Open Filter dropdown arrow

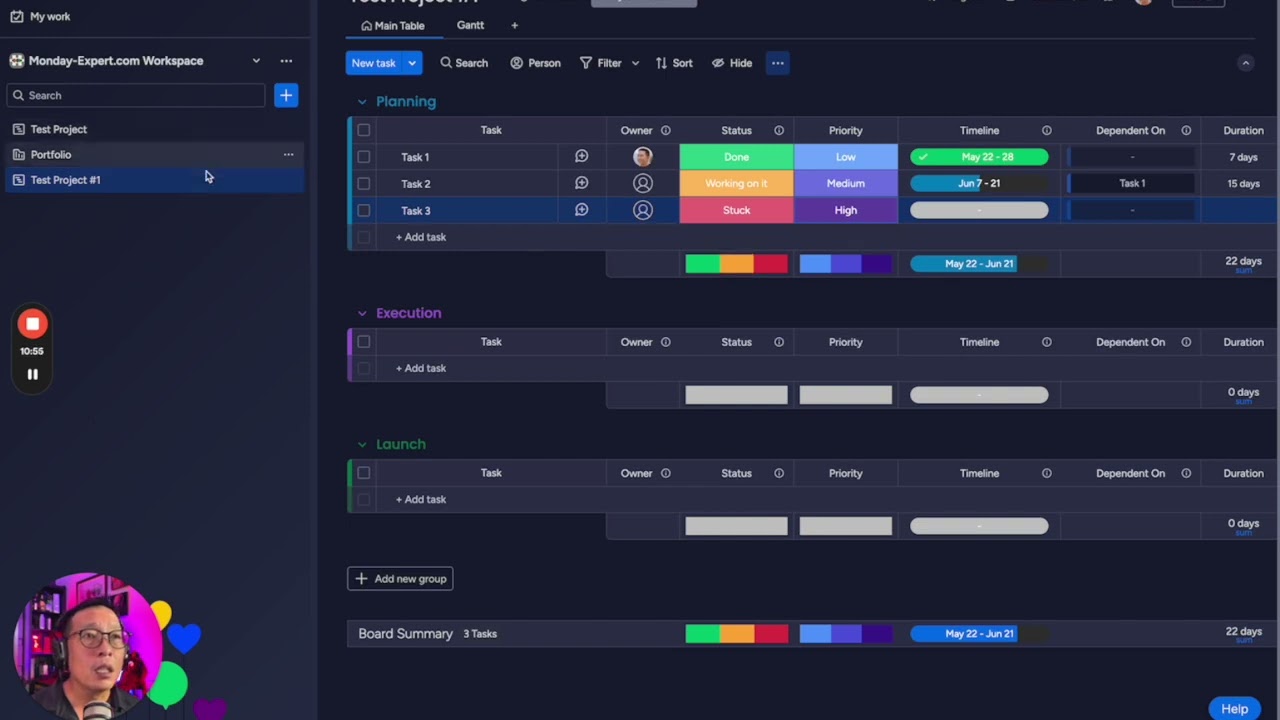tap(635, 63)
